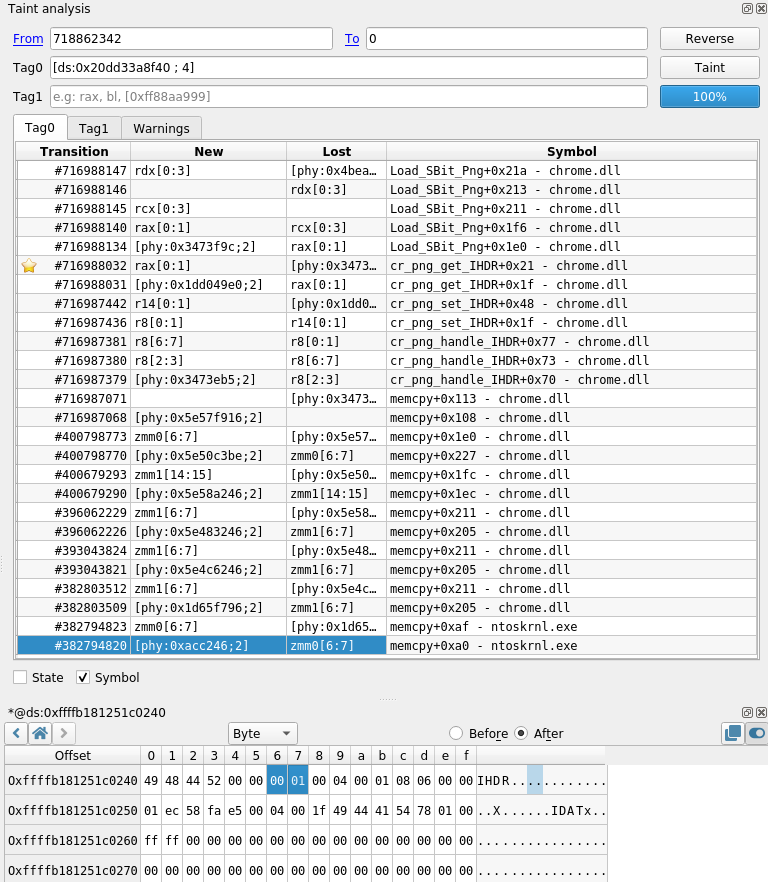The width and height of the screenshot is (768, 882).
Task: Uncheck the Symbol checkbox
Action: (x=83, y=677)
